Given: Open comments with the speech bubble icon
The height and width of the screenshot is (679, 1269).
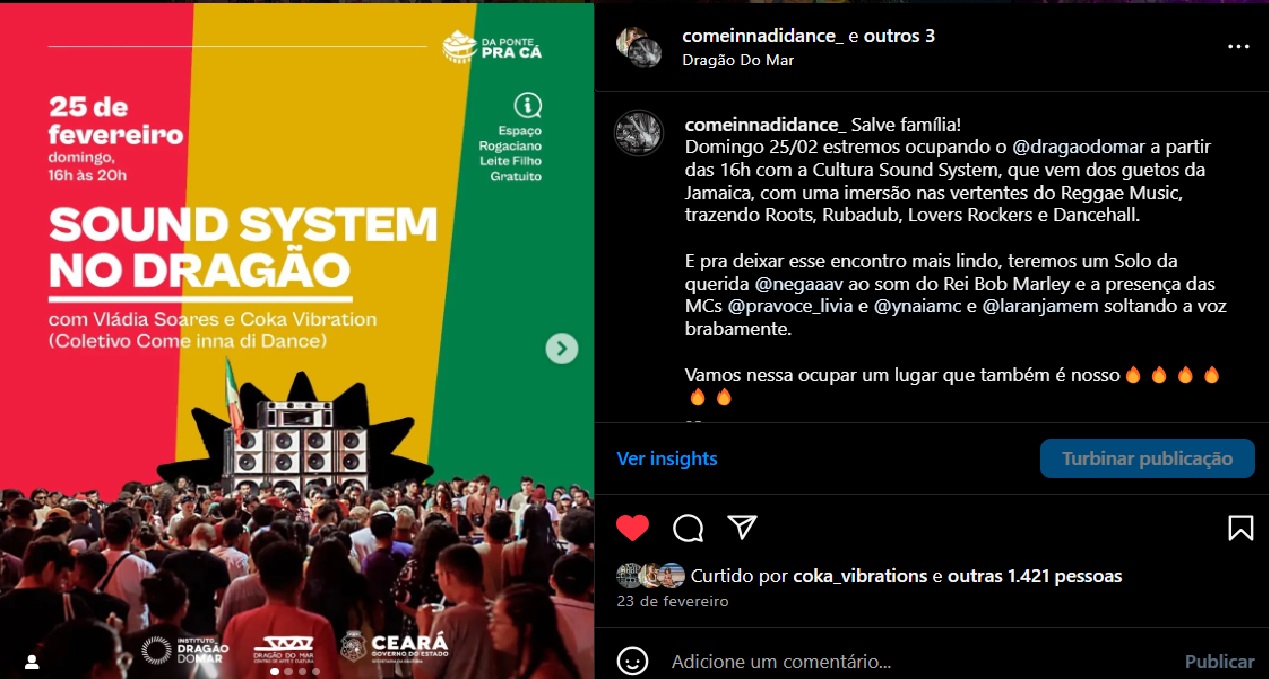Looking at the screenshot, I should click(688, 527).
